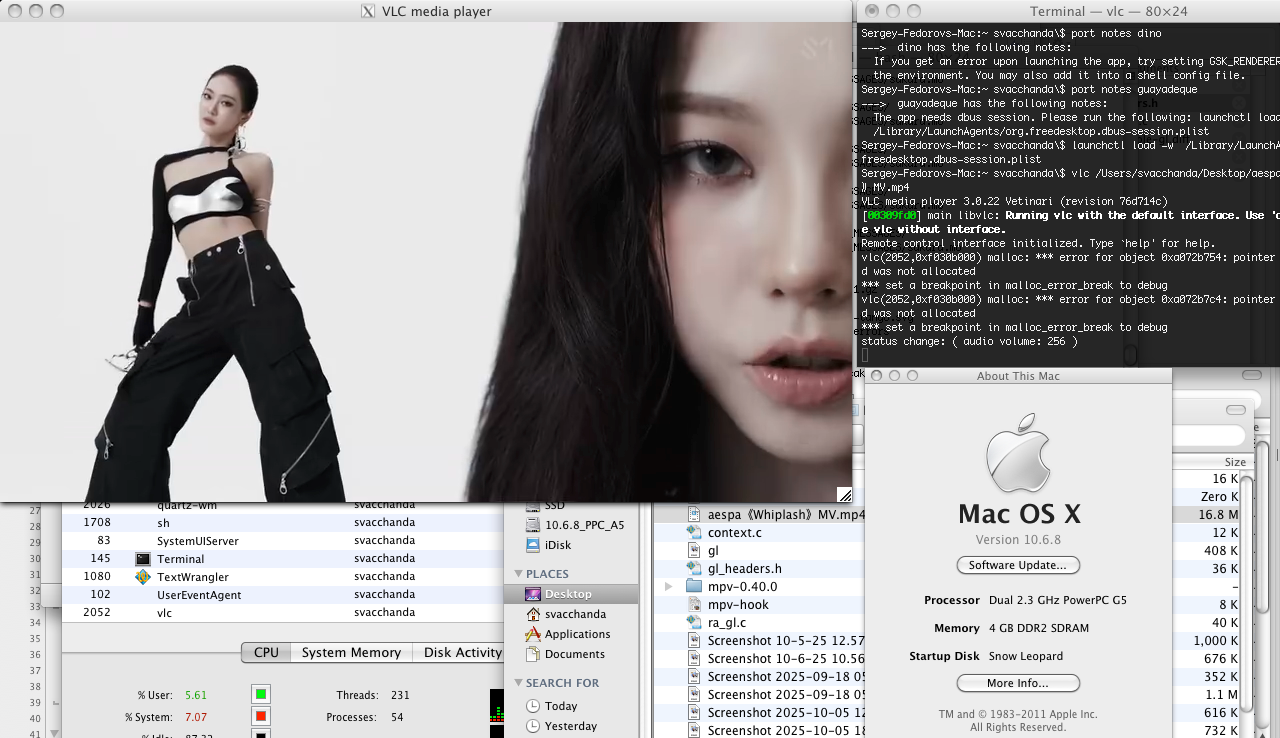Collapse the SEARCH FOR section in Finder sidebar
This screenshot has height=738, width=1280.
pos(519,683)
